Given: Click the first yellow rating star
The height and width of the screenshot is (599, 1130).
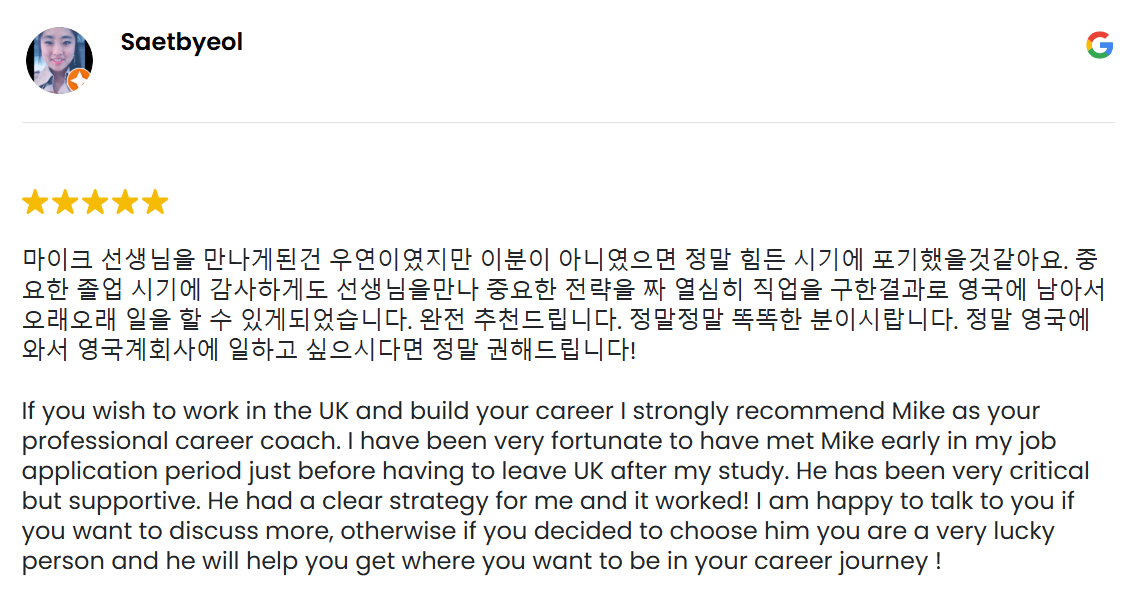Looking at the screenshot, I should [35, 203].
